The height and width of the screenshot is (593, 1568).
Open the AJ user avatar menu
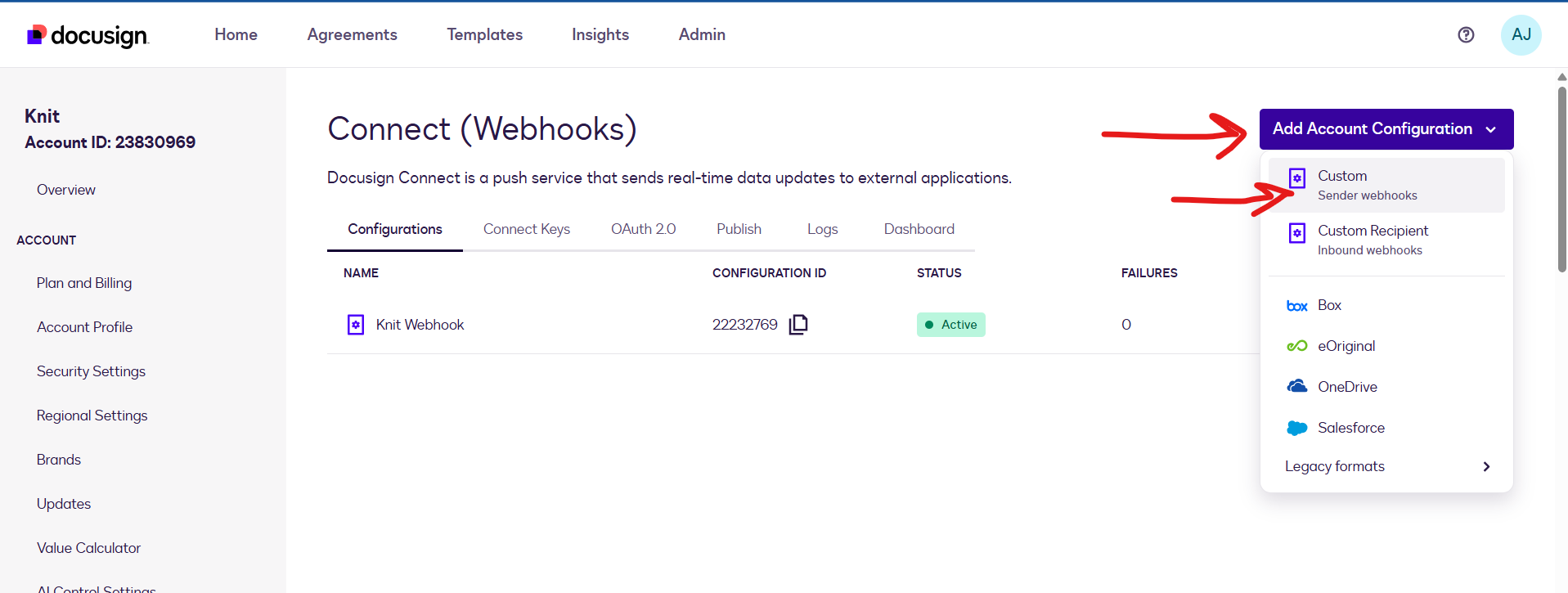pyautogui.click(x=1521, y=35)
